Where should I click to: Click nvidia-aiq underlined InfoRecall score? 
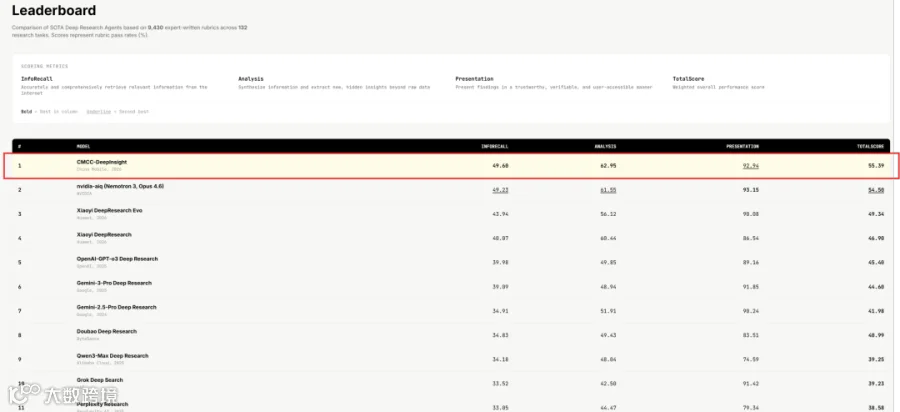(501, 190)
